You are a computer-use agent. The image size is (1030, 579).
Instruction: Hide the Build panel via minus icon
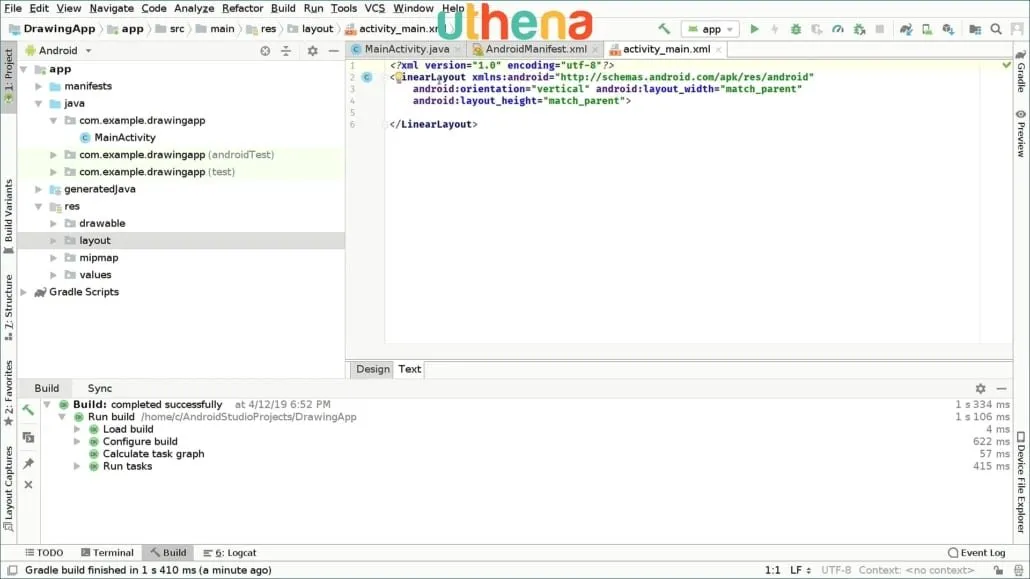click(x=1001, y=388)
